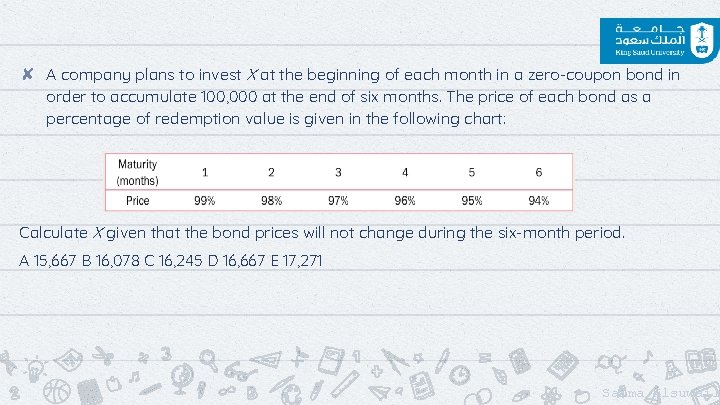Click the 99% price cell
Viewport: 720px width, 405px height.
(x=205, y=200)
